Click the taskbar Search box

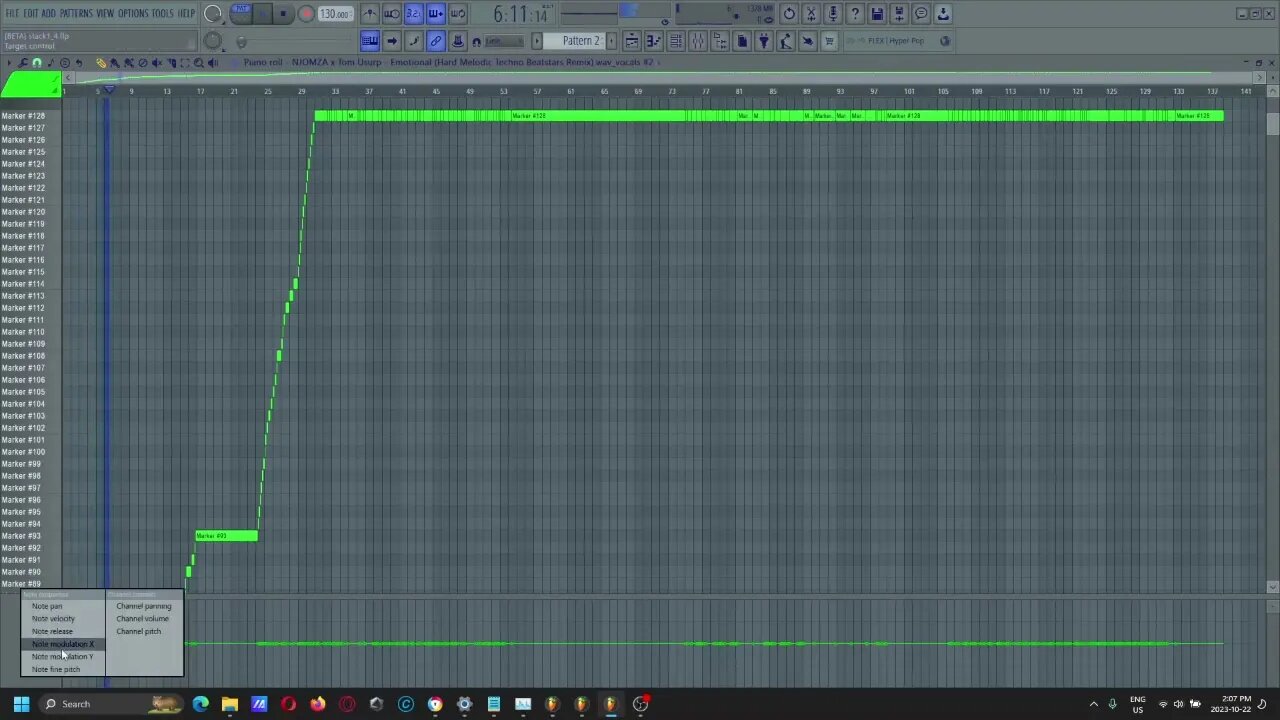coord(112,704)
